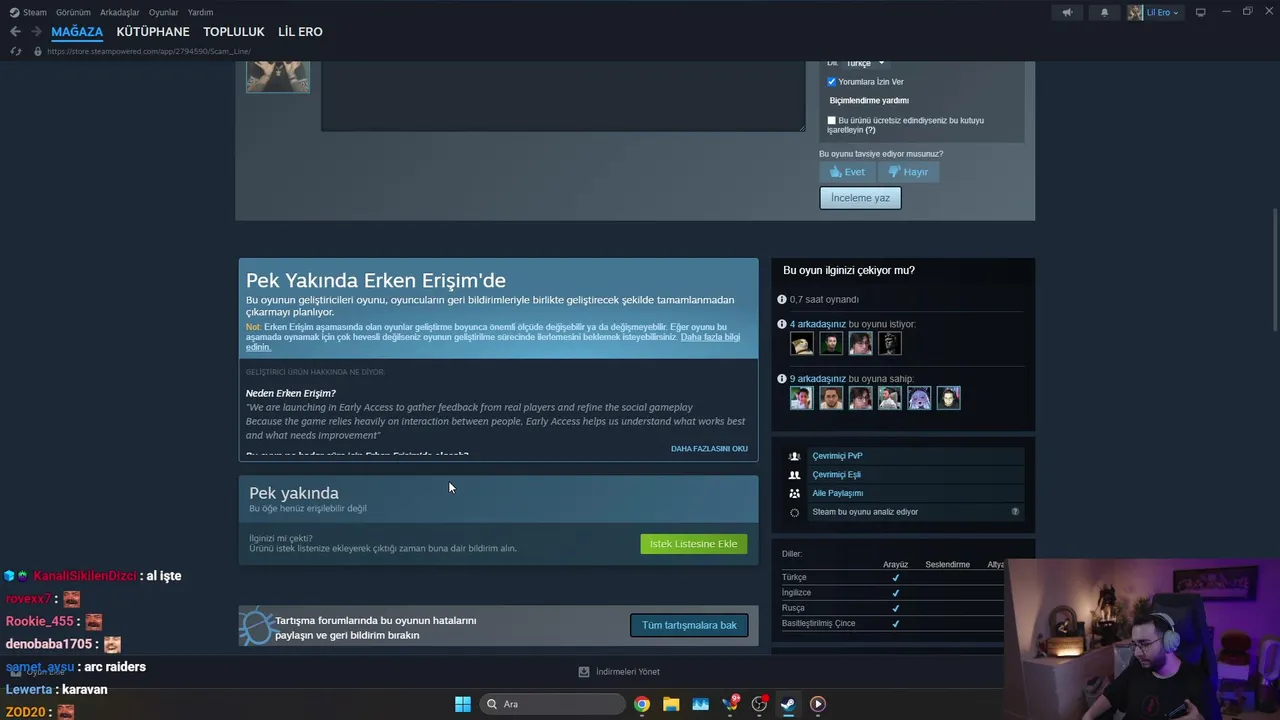Click the Evet thumbs-up button

tap(847, 172)
